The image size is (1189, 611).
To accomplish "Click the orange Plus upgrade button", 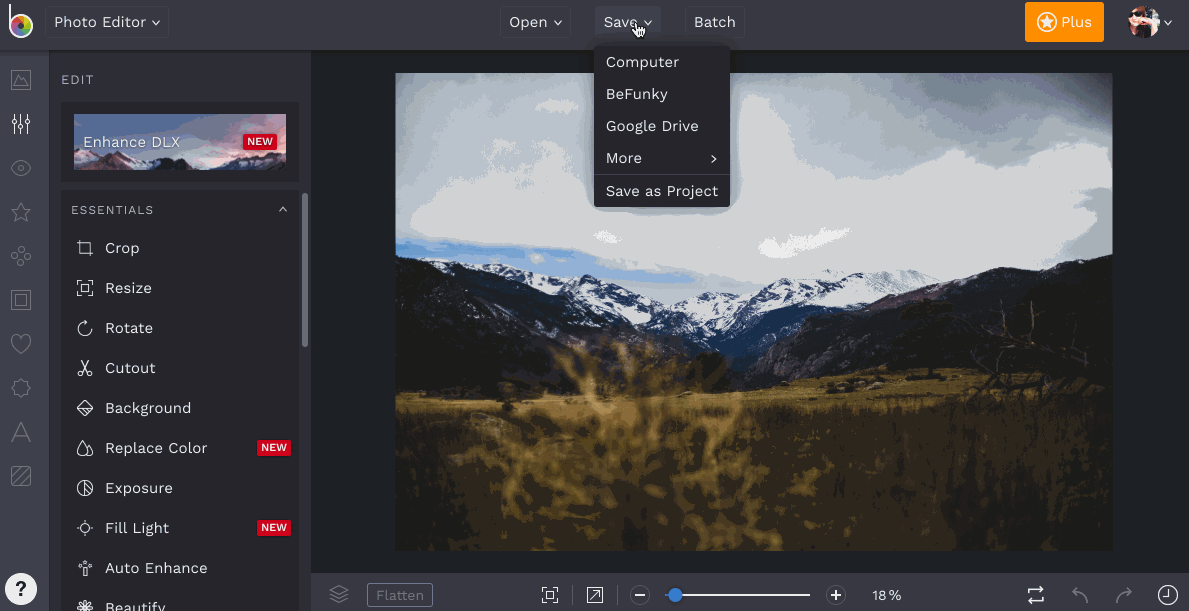I will [x=1065, y=22].
